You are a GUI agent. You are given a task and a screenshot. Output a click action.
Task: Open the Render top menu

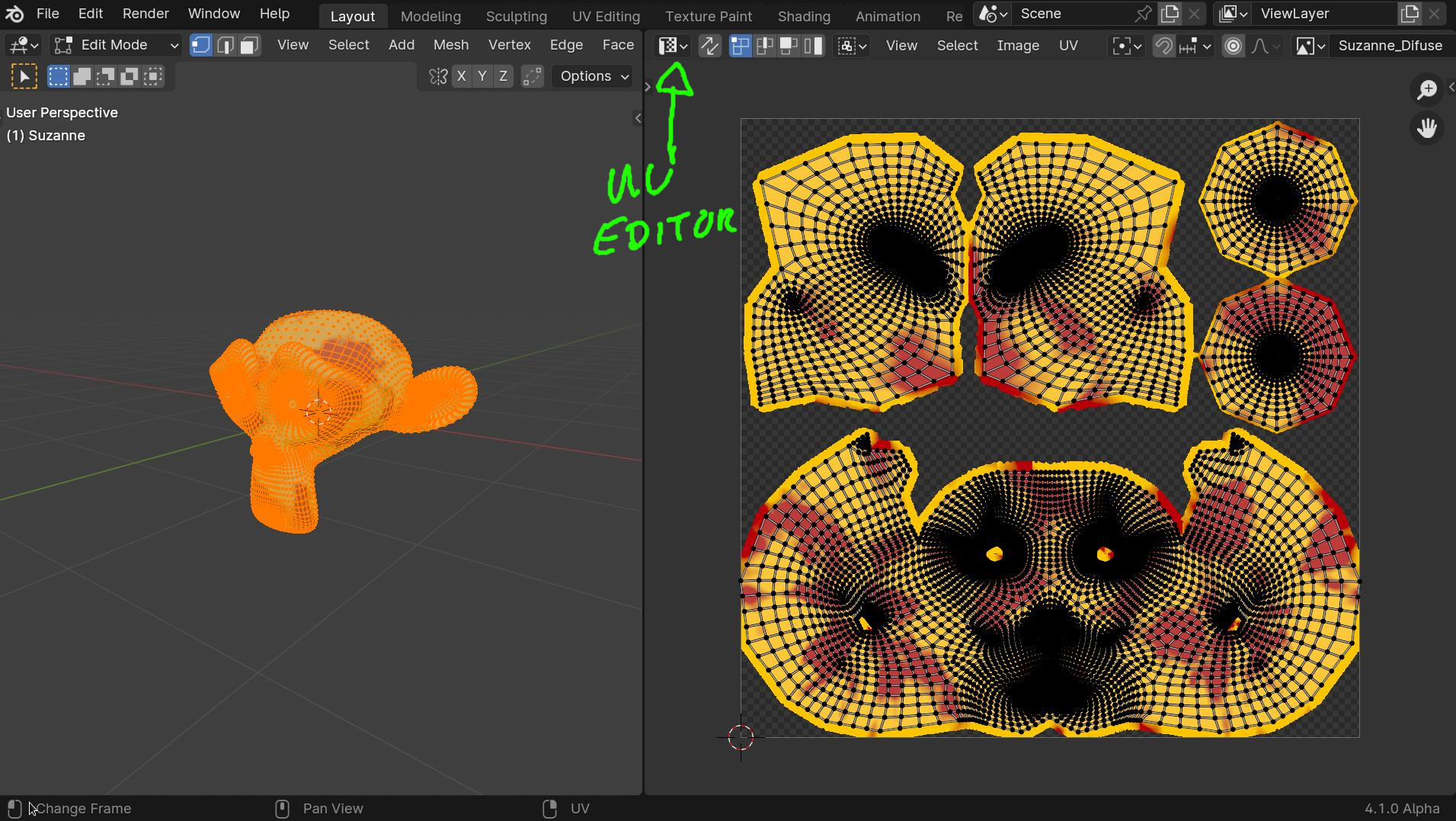point(146,14)
